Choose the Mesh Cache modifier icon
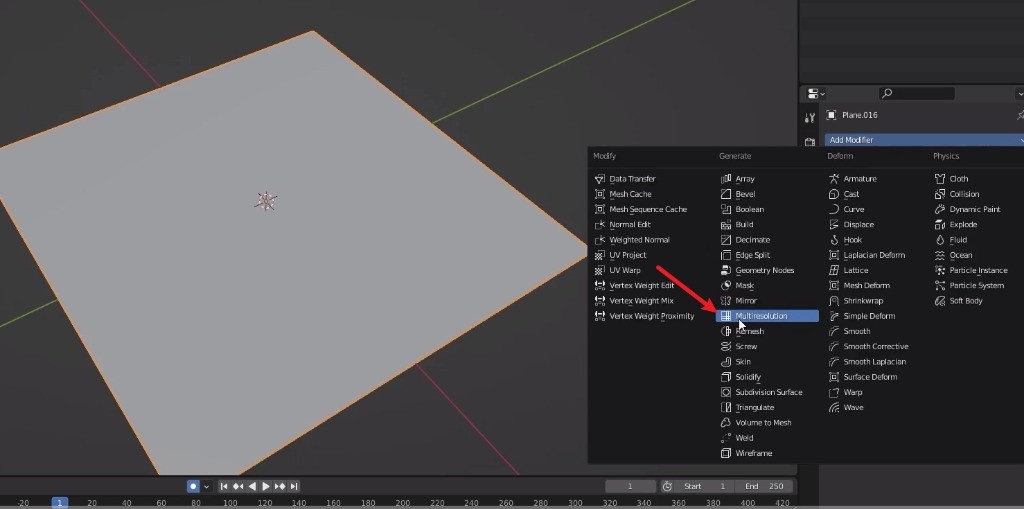The height and width of the screenshot is (509, 1024). [600, 194]
